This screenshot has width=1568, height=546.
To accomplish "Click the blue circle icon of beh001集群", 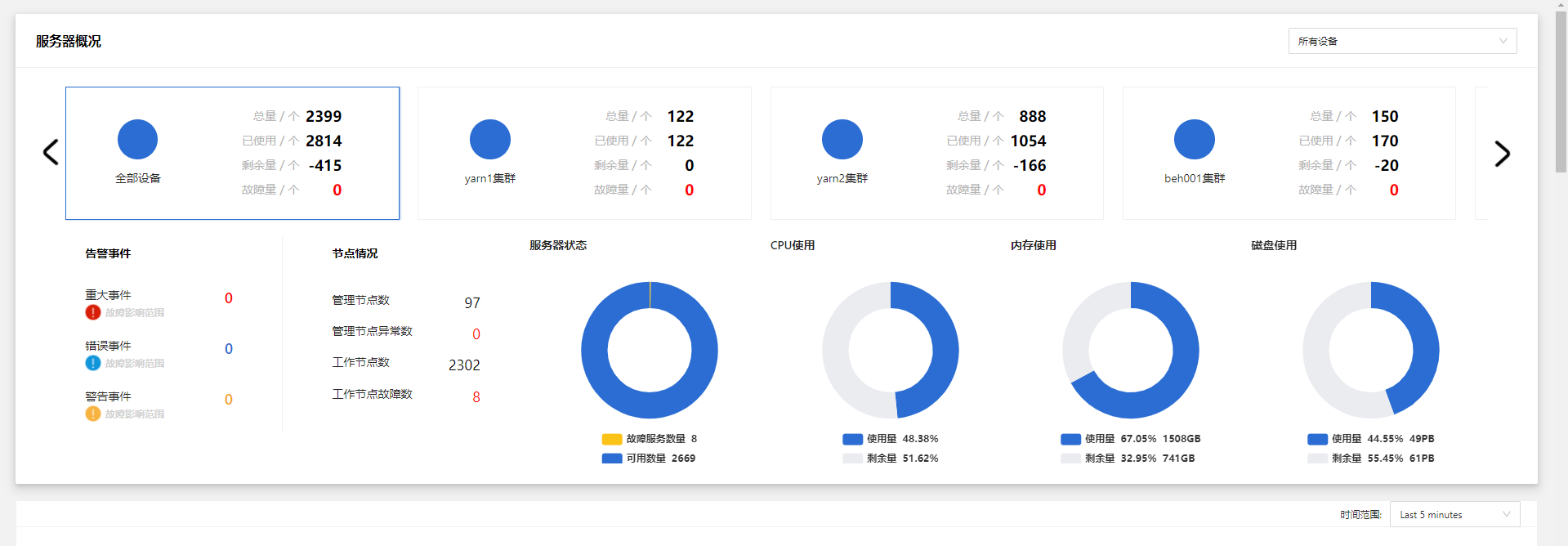I will pyautogui.click(x=1195, y=140).
